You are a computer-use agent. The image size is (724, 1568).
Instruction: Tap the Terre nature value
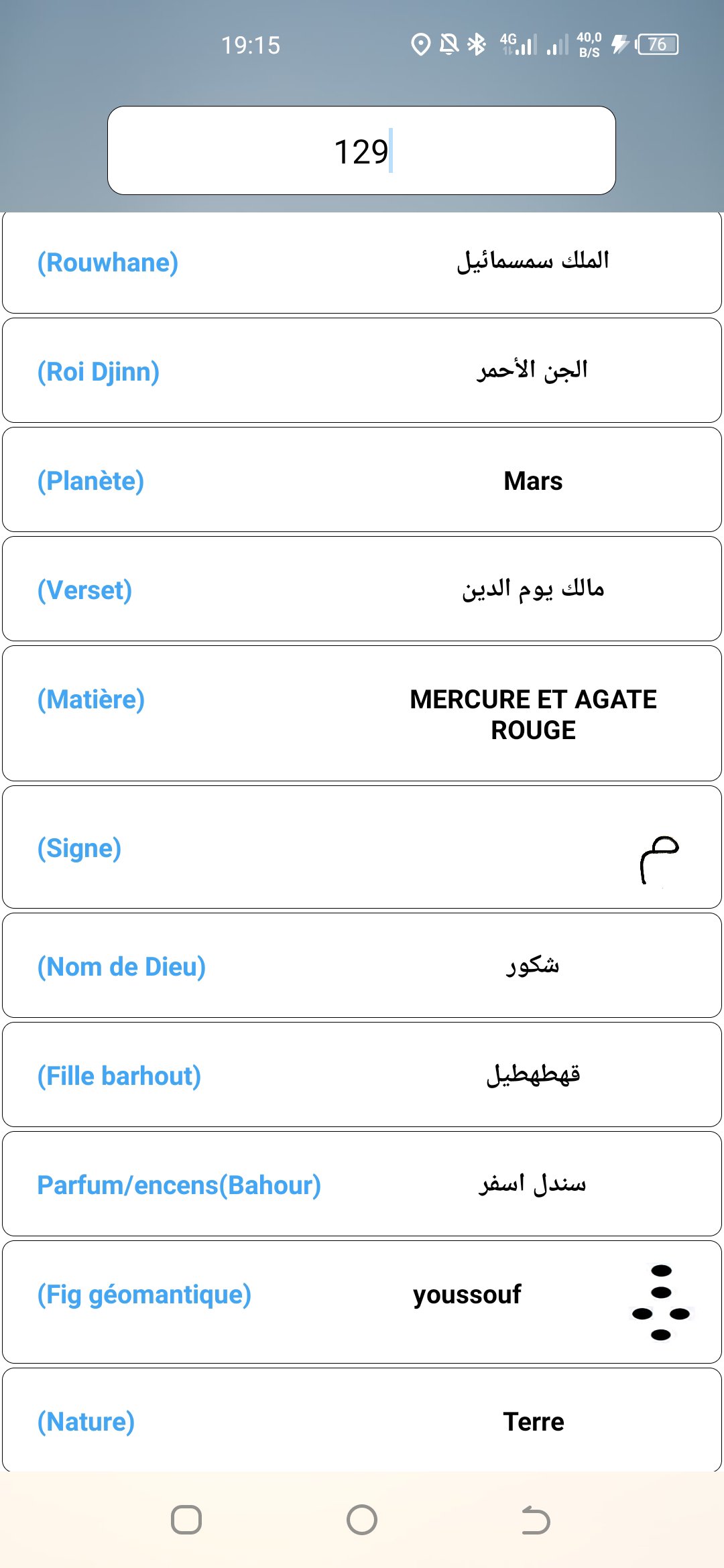click(x=534, y=1422)
